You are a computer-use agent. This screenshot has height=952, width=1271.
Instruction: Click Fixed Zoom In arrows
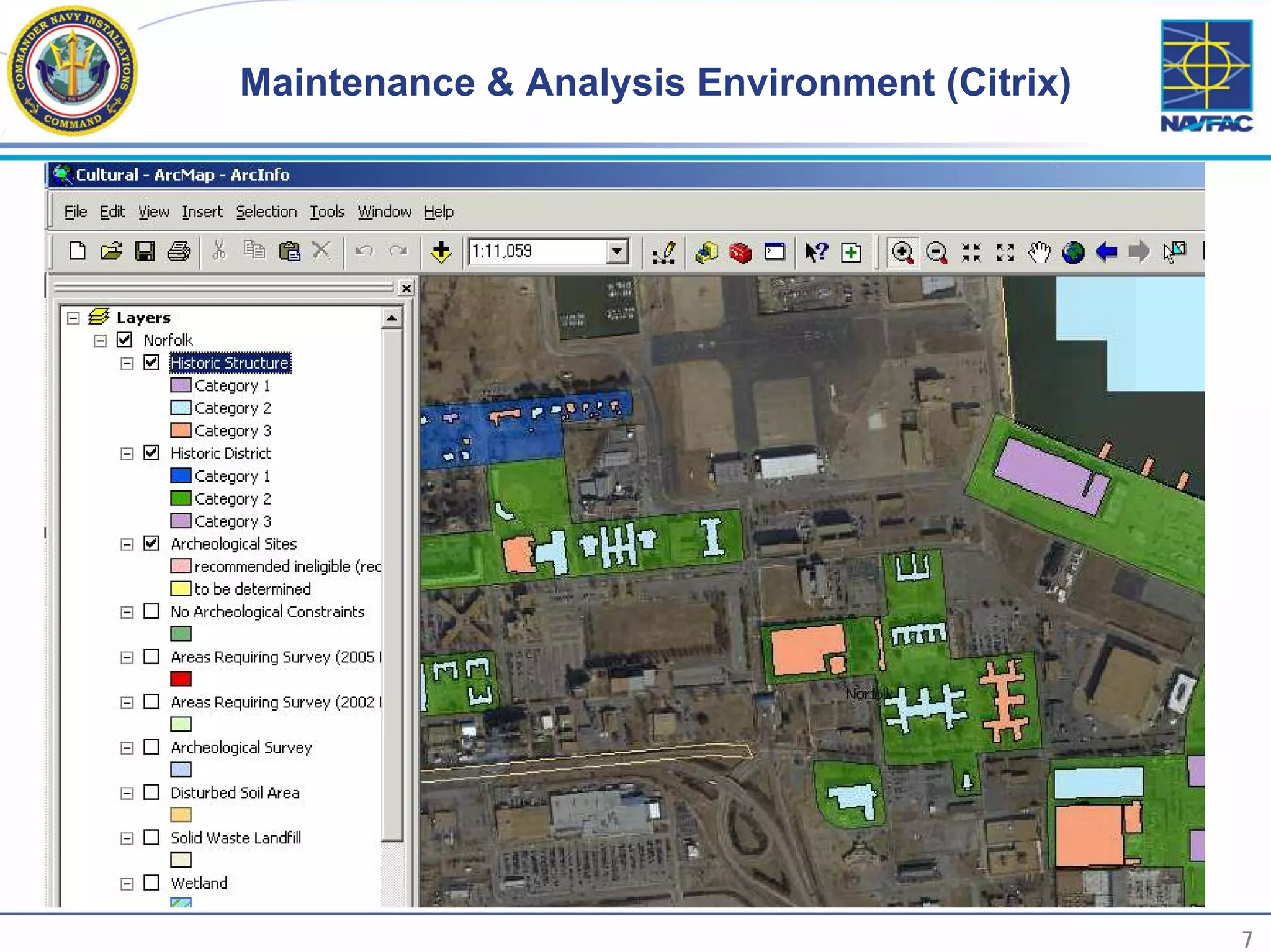pos(971,252)
